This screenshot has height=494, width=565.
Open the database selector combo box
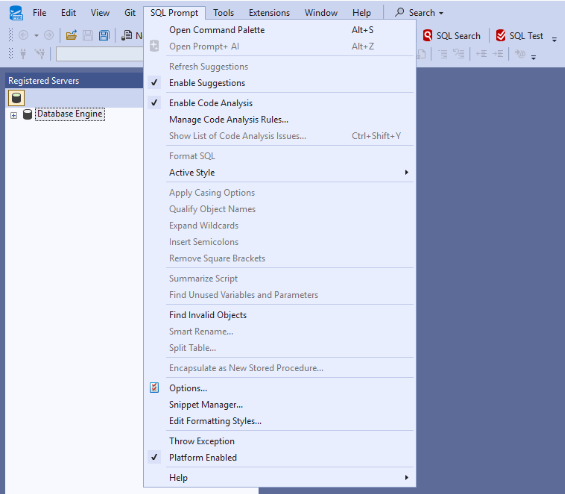100,54
